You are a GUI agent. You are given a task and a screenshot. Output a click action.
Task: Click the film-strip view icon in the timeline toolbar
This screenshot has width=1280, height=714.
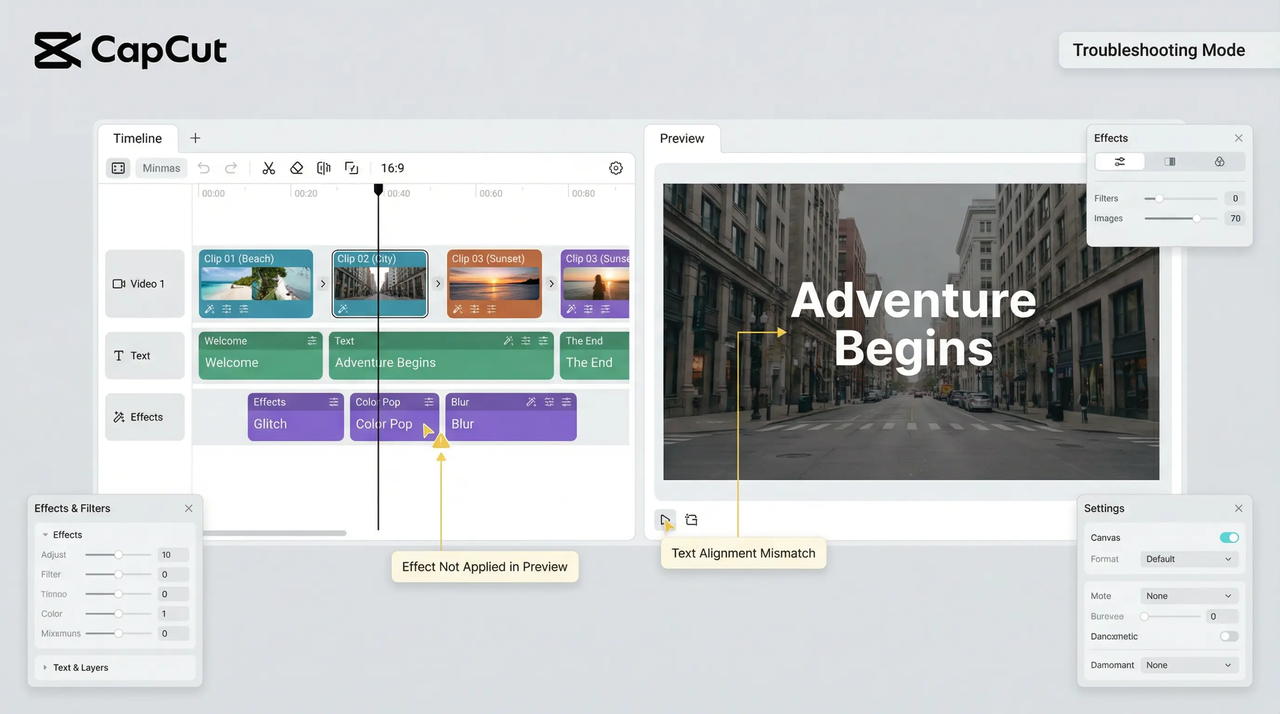pos(118,168)
